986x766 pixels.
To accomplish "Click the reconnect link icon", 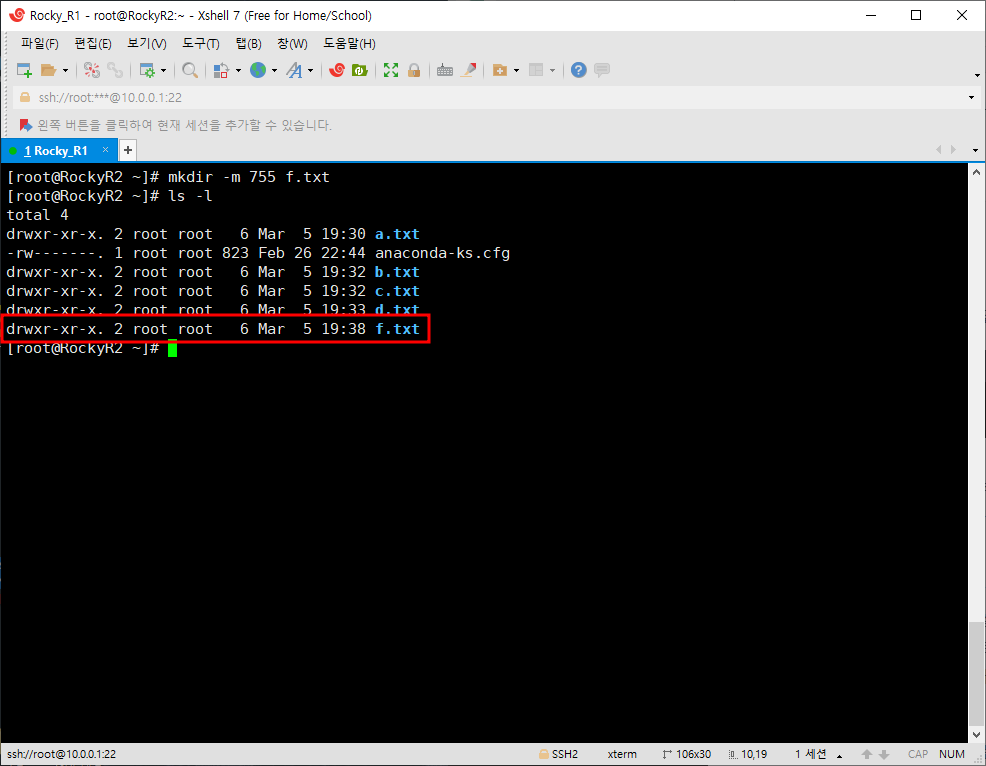I will coord(115,70).
